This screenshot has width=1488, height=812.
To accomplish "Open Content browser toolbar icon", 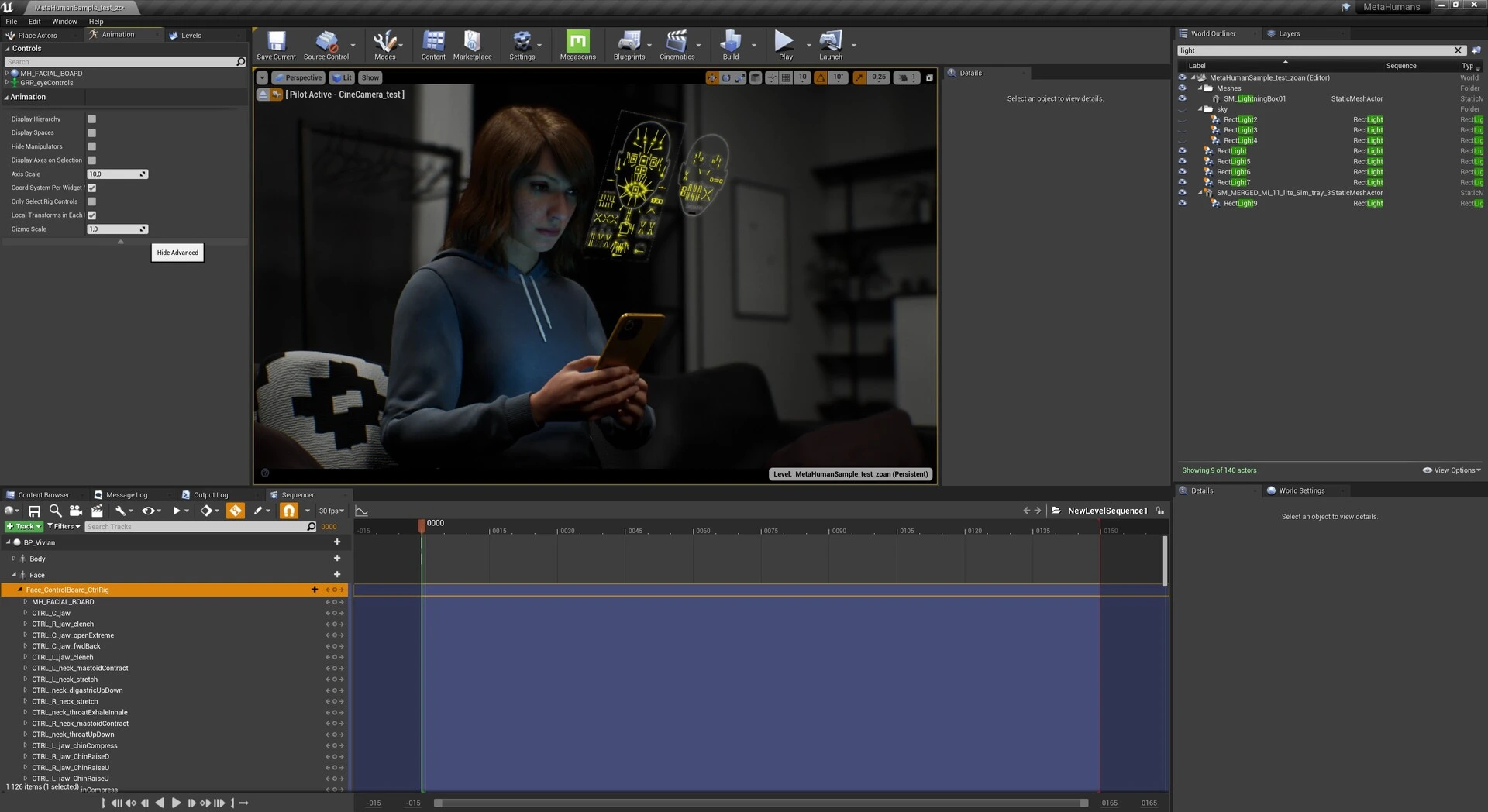I will [433, 42].
